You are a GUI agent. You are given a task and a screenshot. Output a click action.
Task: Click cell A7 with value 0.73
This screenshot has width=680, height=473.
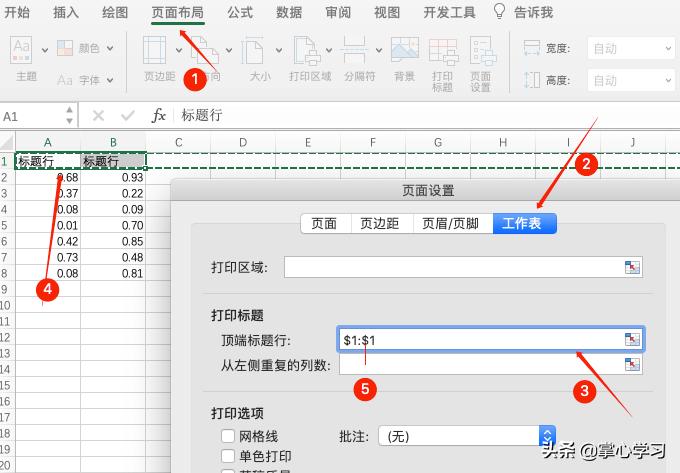tap(48, 257)
